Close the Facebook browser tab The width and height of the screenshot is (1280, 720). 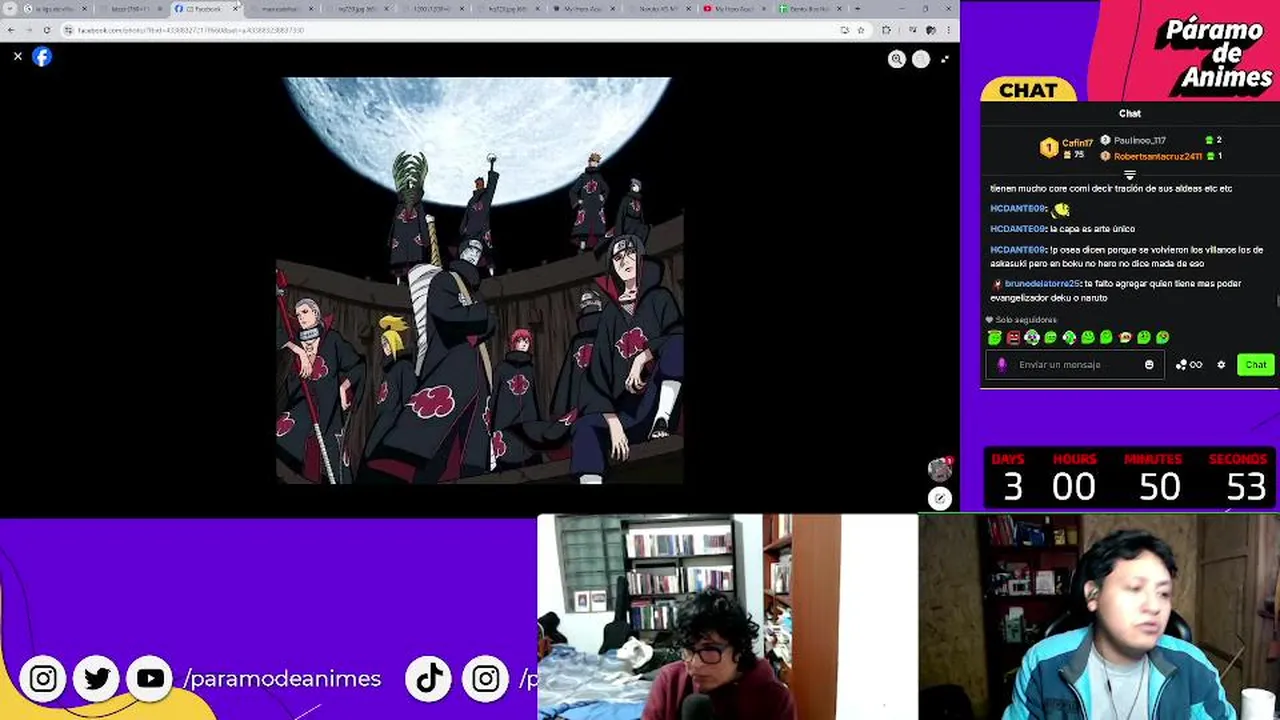pyautogui.click(x=236, y=9)
